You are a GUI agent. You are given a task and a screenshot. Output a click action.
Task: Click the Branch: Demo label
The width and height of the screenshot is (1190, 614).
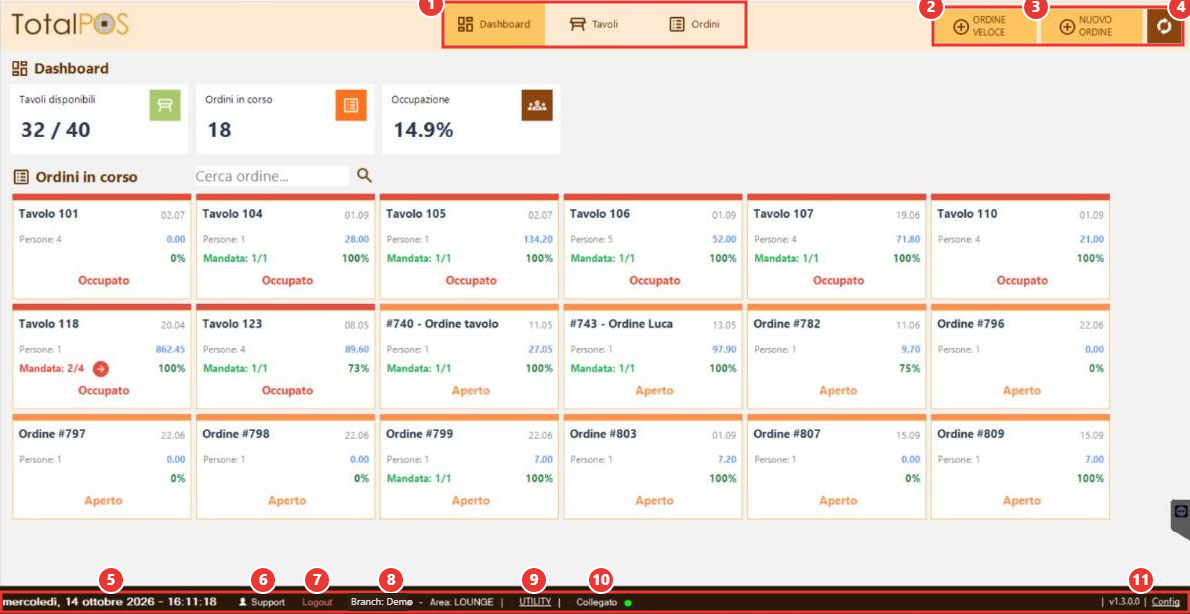click(382, 602)
